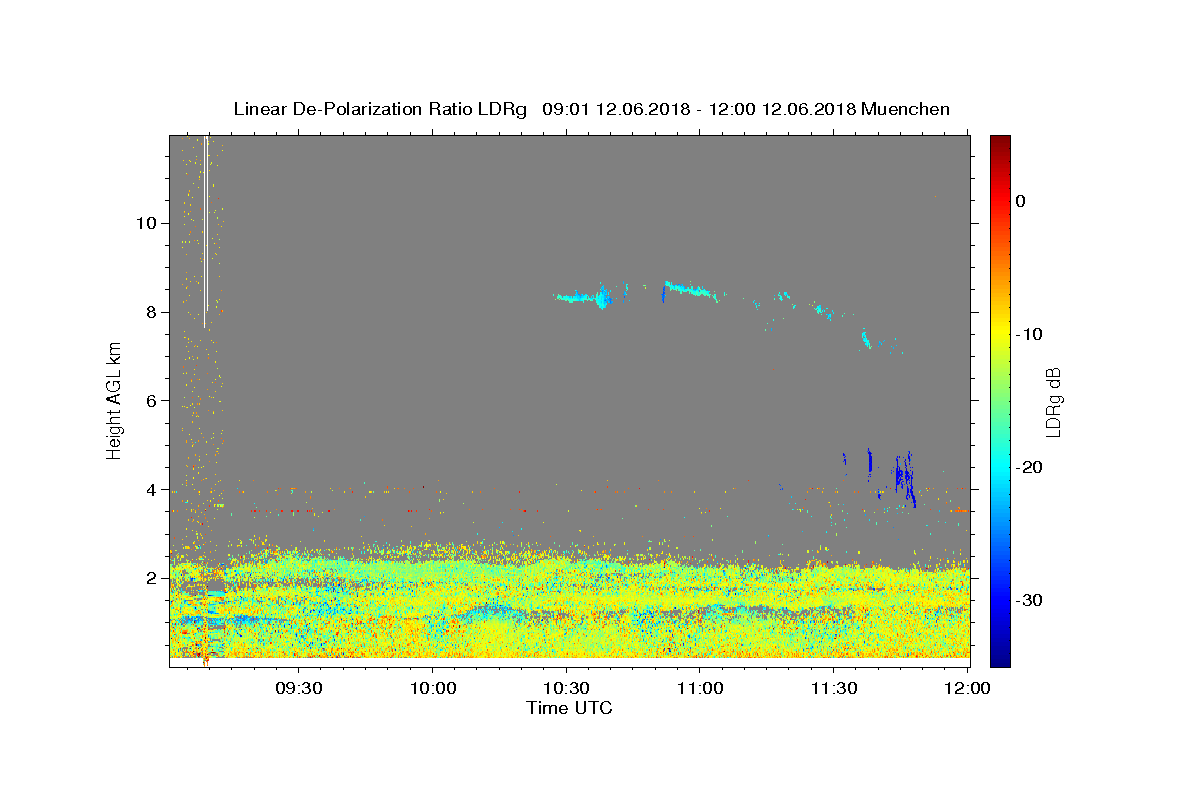Click the 10:30 time tick label
Viewport: 1200px width, 800px height.
pos(566,688)
